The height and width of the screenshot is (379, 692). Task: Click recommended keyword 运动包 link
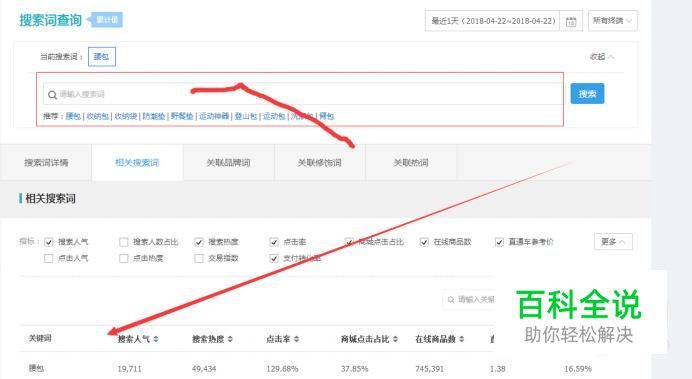(x=274, y=116)
